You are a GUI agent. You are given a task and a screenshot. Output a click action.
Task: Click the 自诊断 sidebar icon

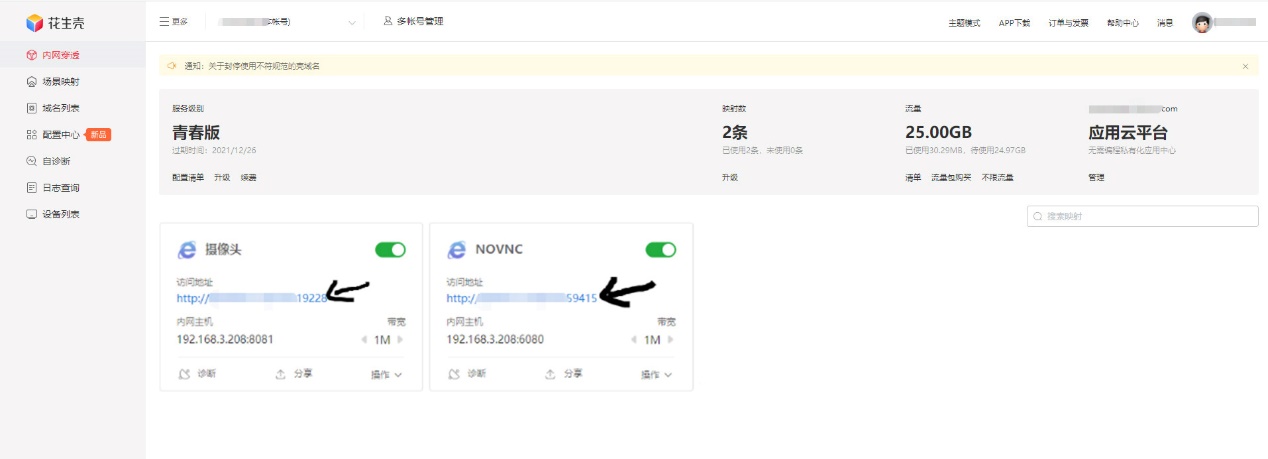point(32,161)
